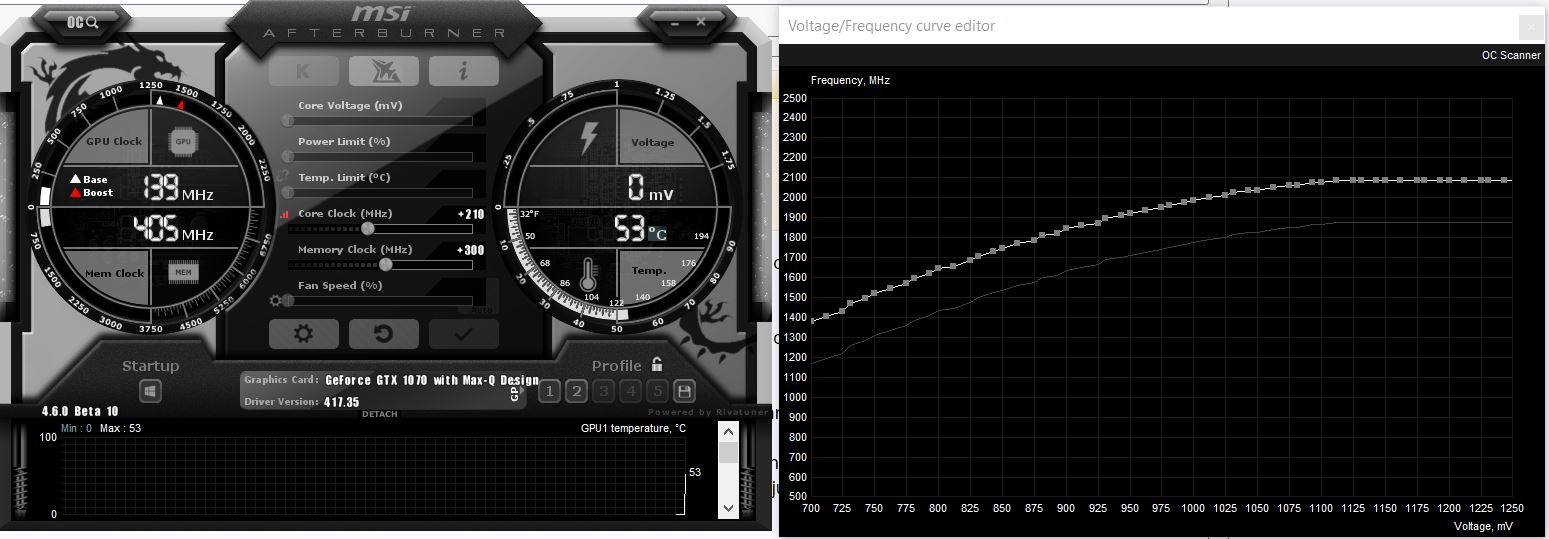Open the information i button
The height and width of the screenshot is (539, 1549).
pyautogui.click(x=463, y=71)
